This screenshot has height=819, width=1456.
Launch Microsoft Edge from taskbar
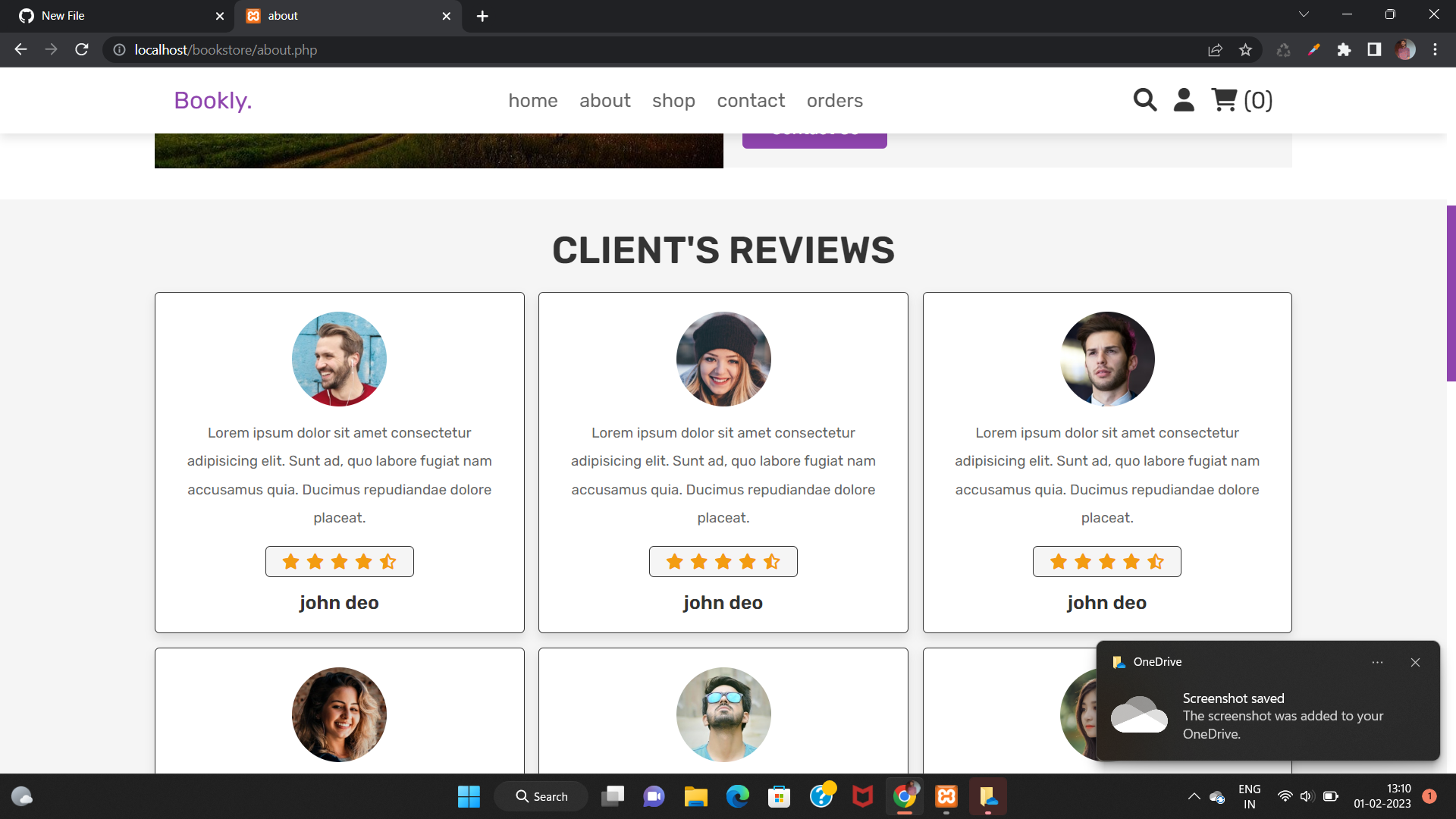pyautogui.click(x=737, y=796)
